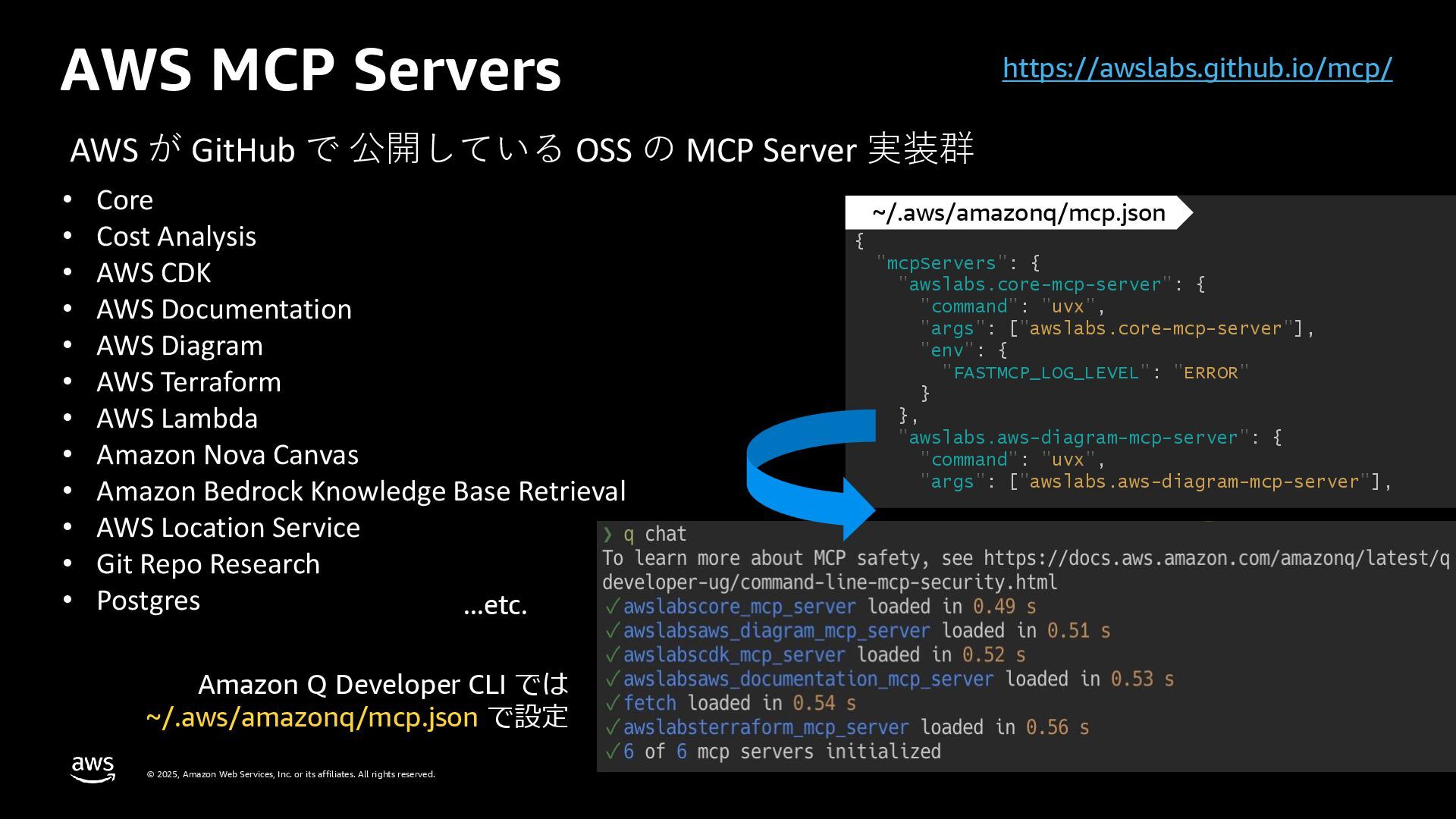Click the terminal prompt chevron before 'q chat'
The image size is (1456, 819).
coord(607,535)
